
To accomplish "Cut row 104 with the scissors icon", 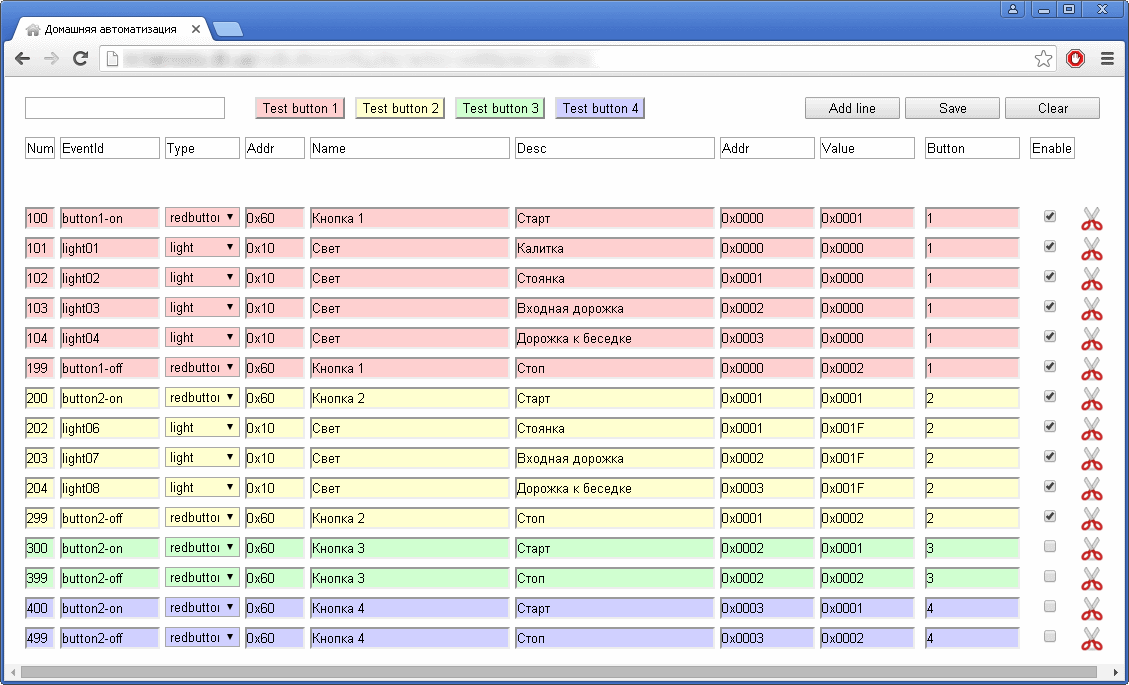I will [1092, 339].
